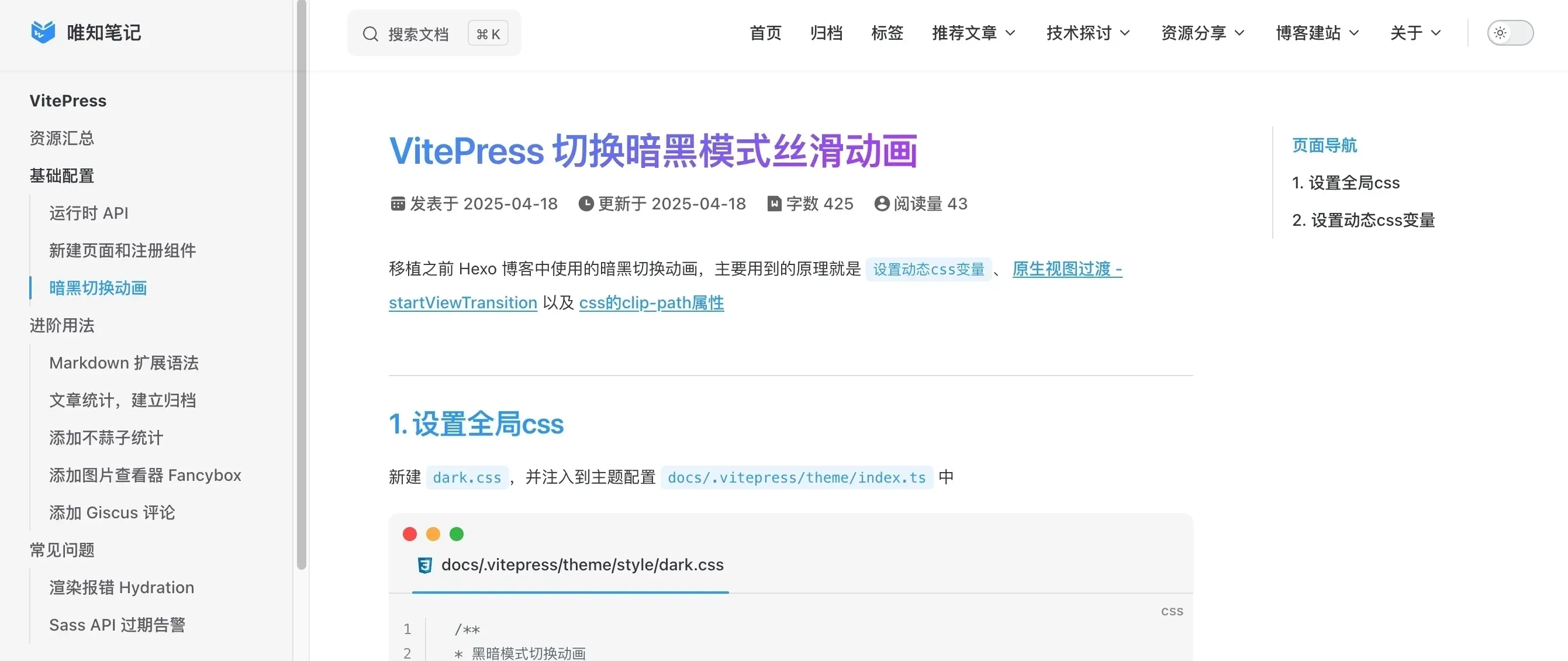Click the 唯知笔记 site title
The width and height of the screenshot is (1568, 661).
(x=103, y=32)
